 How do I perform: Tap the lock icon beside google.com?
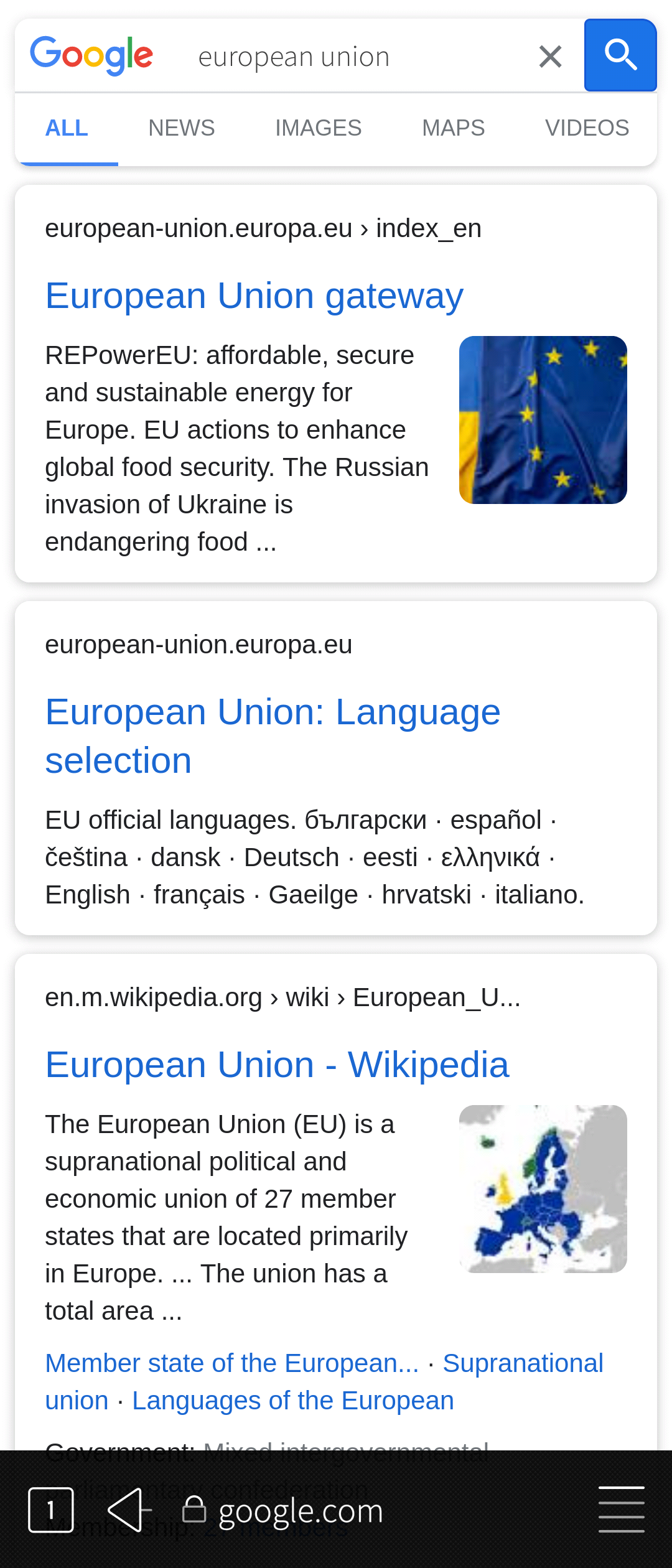(194, 1510)
